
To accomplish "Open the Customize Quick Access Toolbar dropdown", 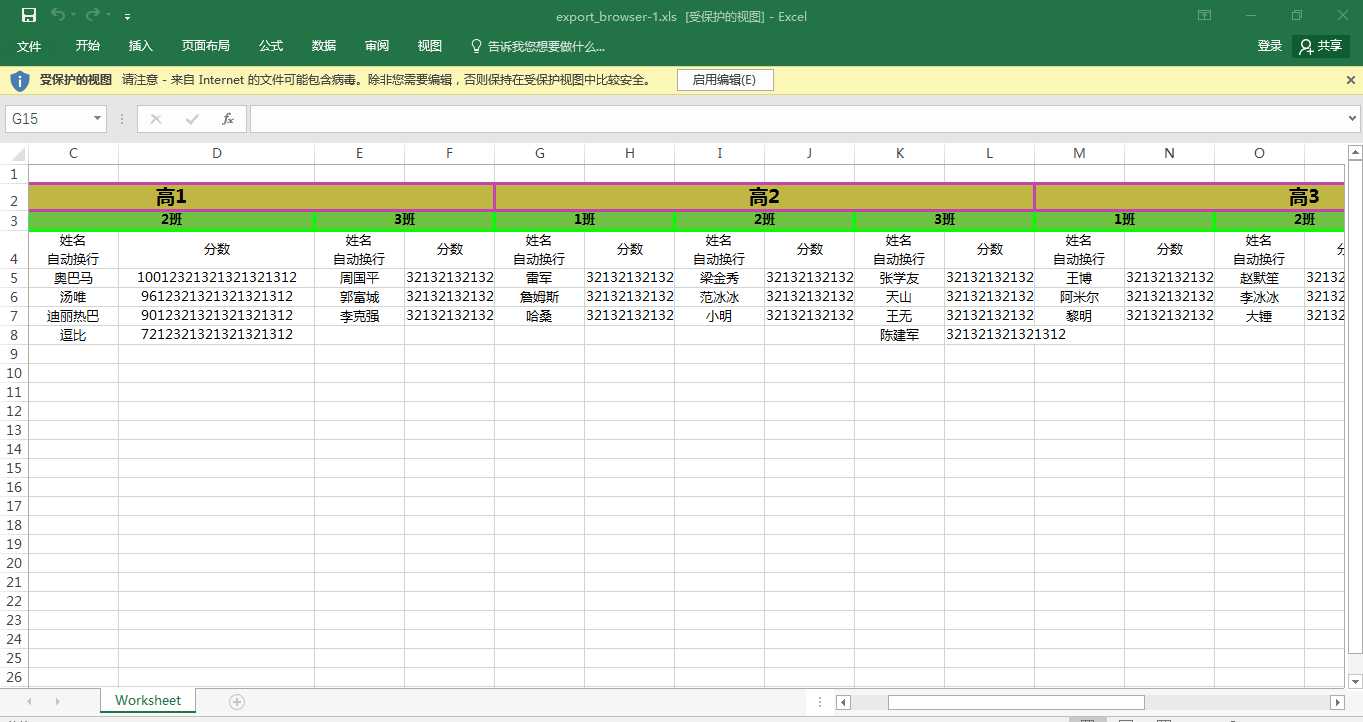I will [127, 17].
